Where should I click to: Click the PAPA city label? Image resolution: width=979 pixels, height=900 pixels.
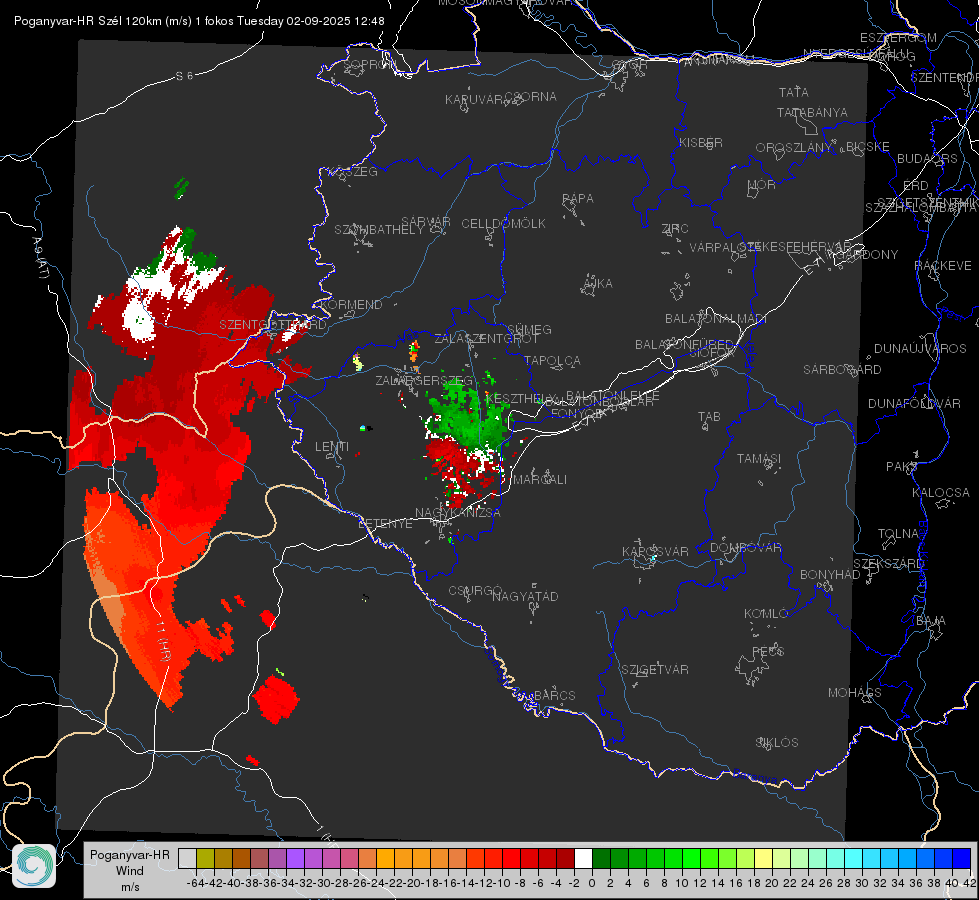[x=578, y=199]
